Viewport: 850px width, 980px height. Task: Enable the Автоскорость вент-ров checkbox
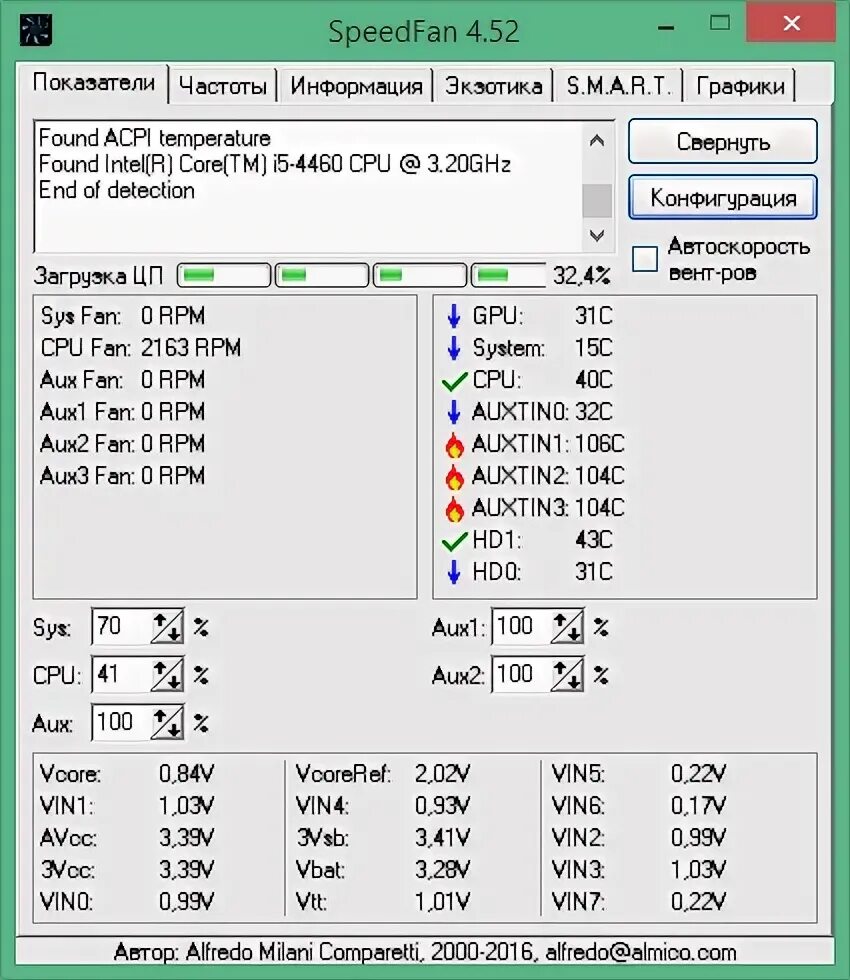(x=644, y=259)
